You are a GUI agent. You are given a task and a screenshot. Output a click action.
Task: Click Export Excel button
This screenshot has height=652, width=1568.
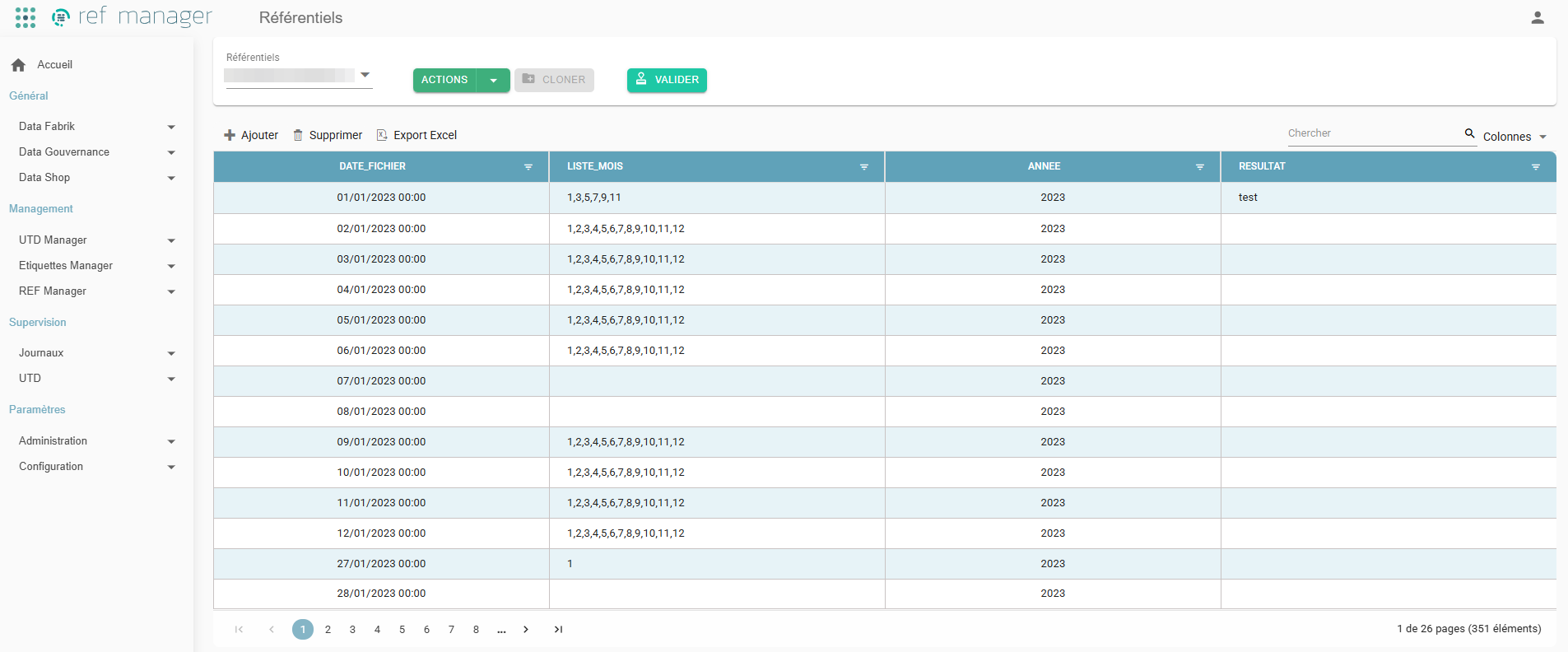coord(416,135)
